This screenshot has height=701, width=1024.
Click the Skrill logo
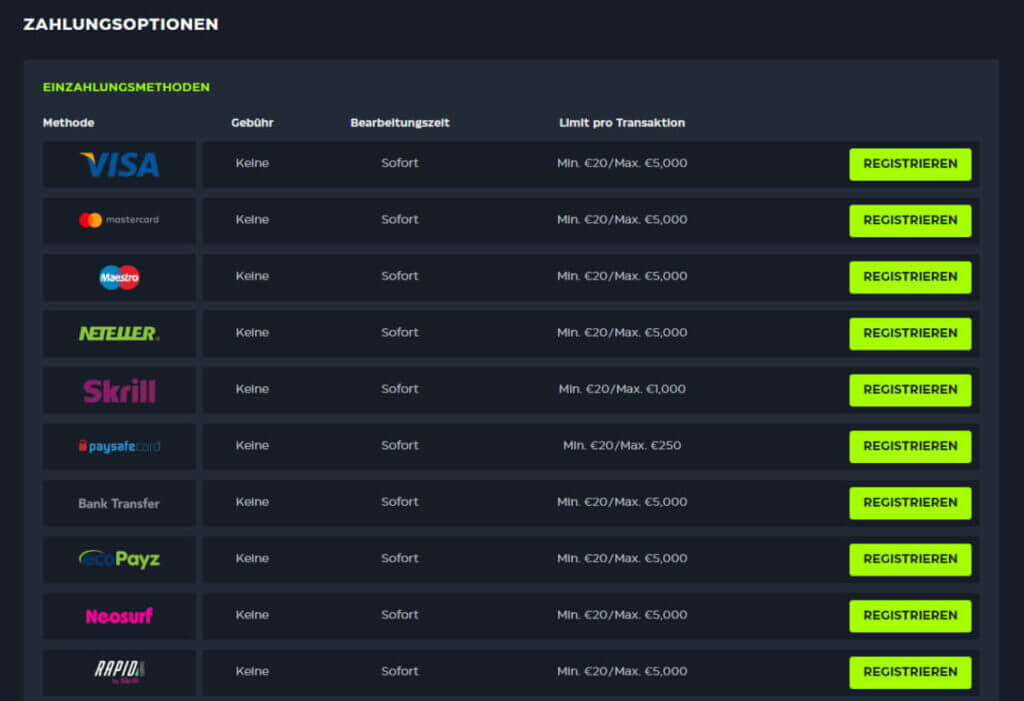[x=120, y=391]
